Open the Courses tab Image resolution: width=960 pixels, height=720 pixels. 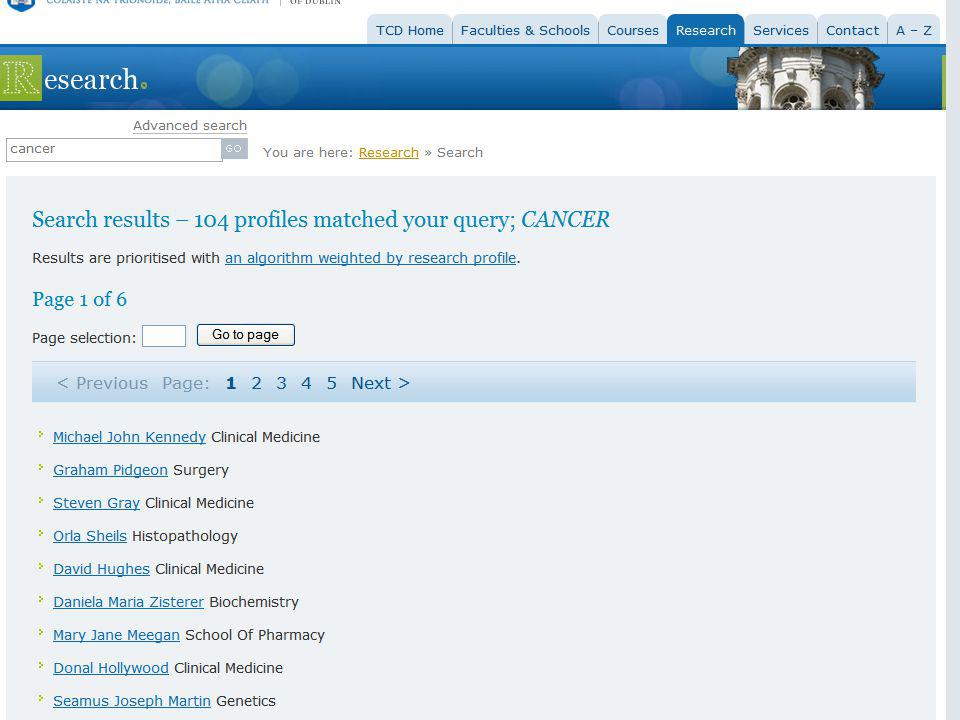click(x=632, y=30)
